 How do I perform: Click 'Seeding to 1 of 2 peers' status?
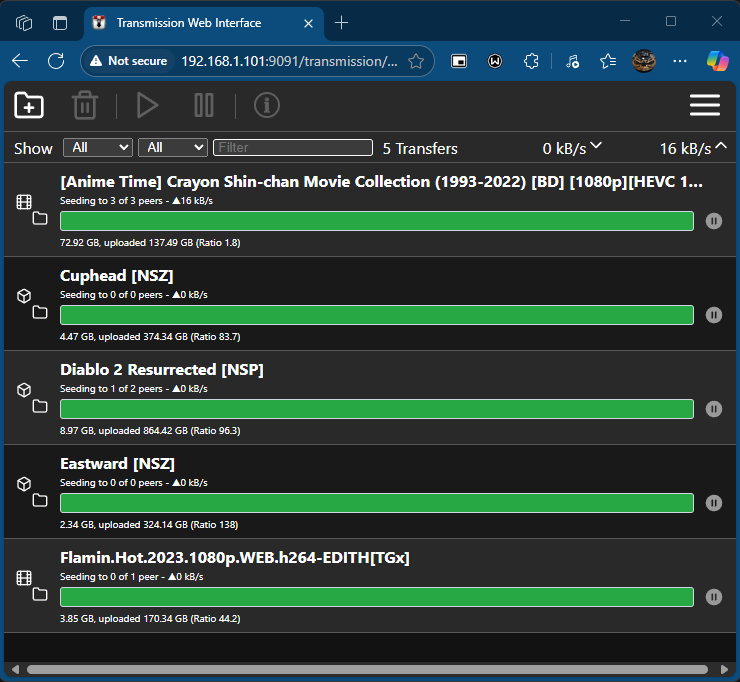pos(111,388)
